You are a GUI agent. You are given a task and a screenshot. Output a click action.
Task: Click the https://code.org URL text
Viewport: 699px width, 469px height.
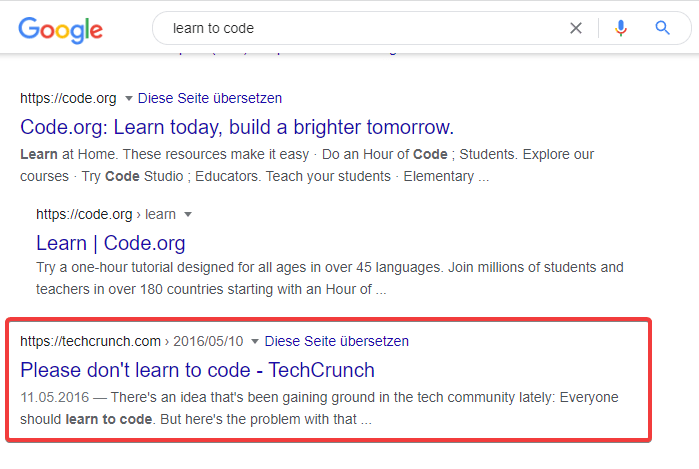pyautogui.click(x=68, y=98)
